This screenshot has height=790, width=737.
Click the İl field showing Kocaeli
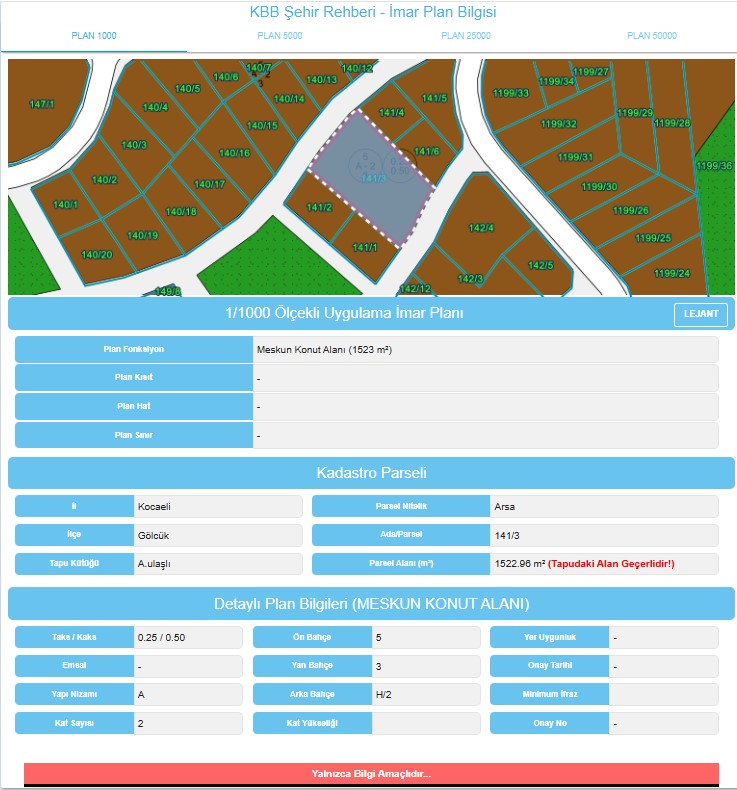coord(217,507)
